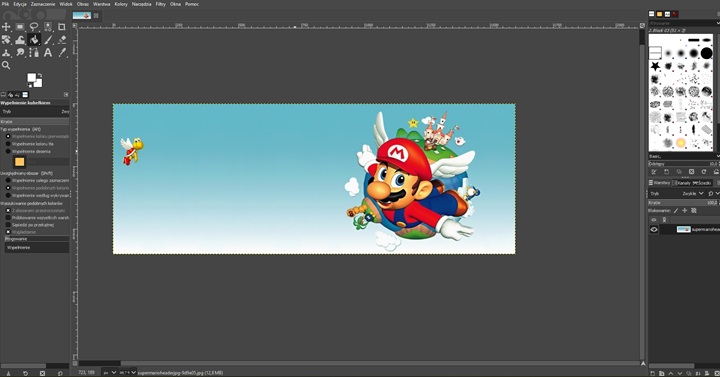The width and height of the screenshot is (720, 377).
Task: Adjust the layer Krycie opacity slider
Action: (684, 203)
